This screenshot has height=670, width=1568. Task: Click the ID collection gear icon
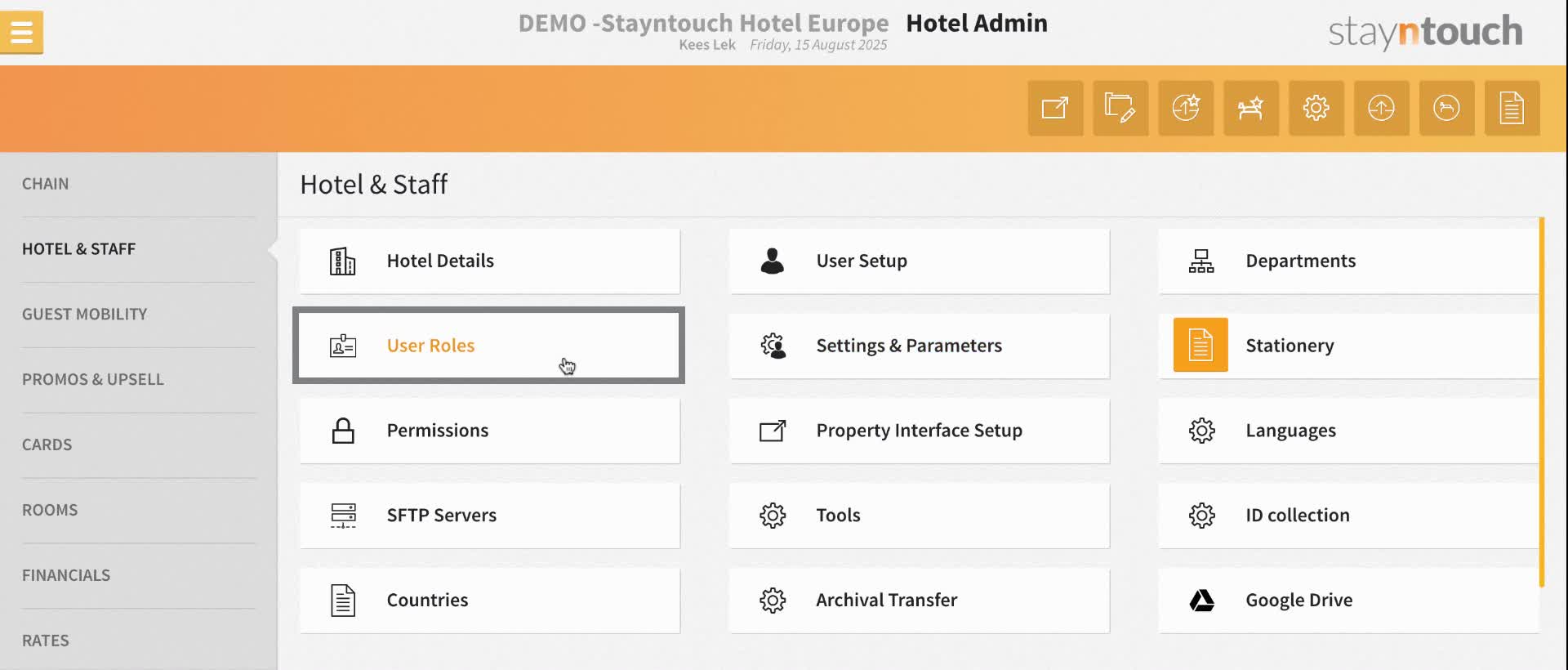pos(1202,516)
